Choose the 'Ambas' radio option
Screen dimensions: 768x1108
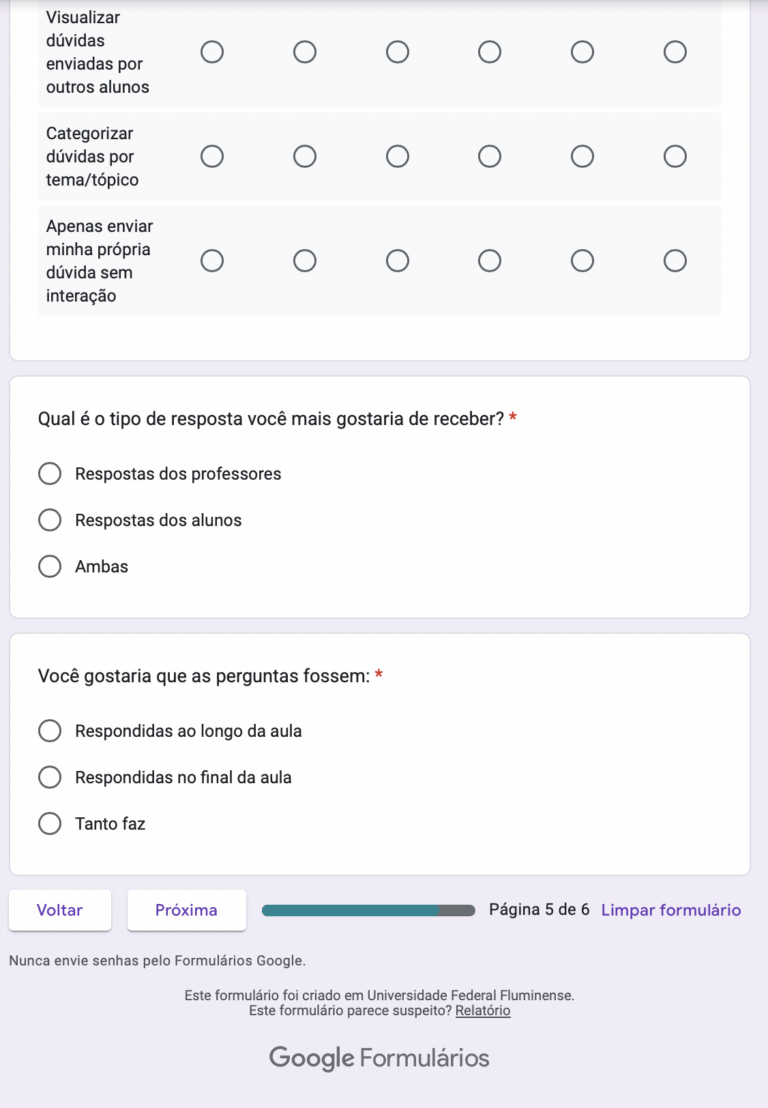click(50, 567)
